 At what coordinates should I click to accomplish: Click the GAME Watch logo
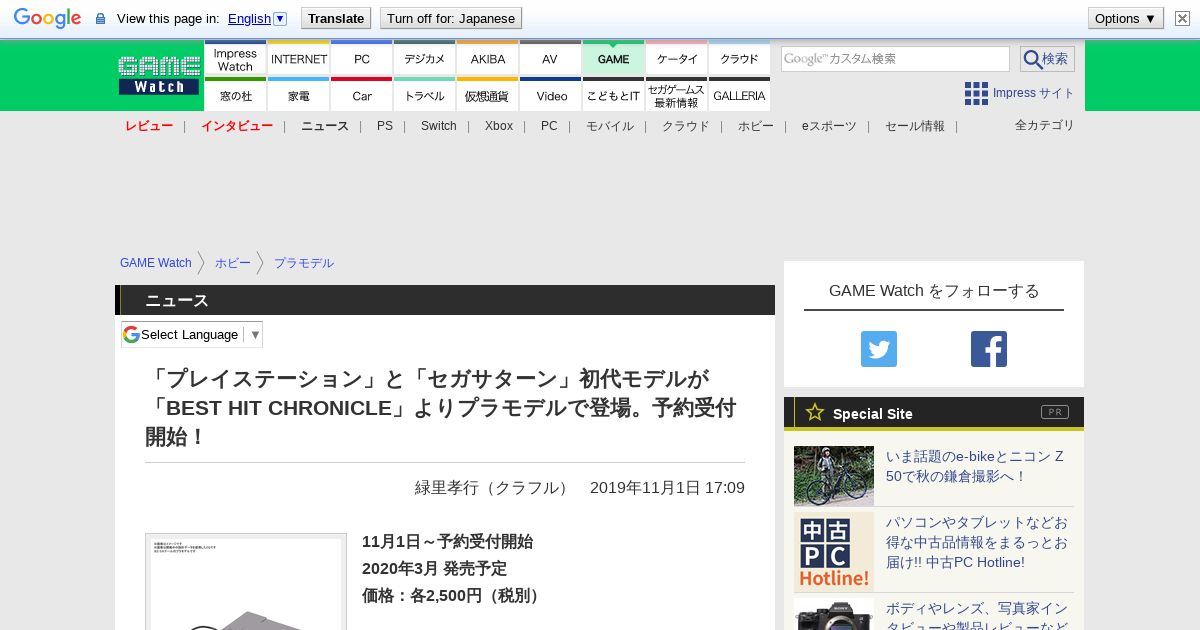[x=159, y=75]
